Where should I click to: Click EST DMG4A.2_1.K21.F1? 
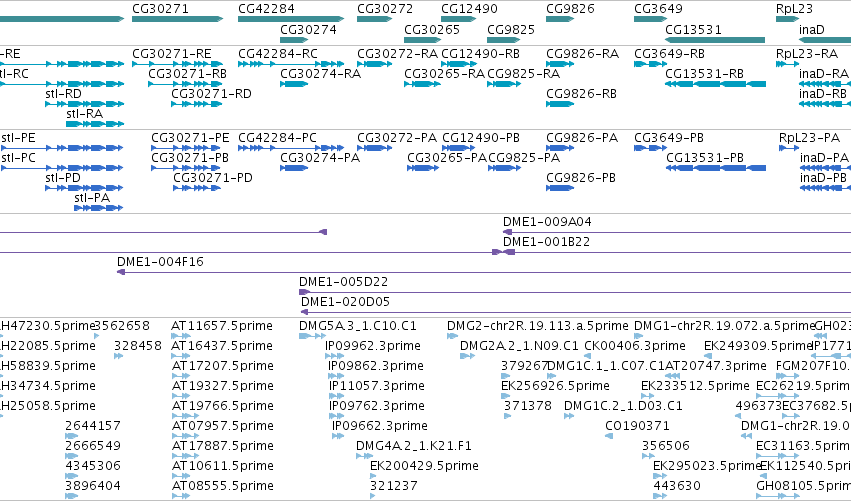tap(364, 456)
